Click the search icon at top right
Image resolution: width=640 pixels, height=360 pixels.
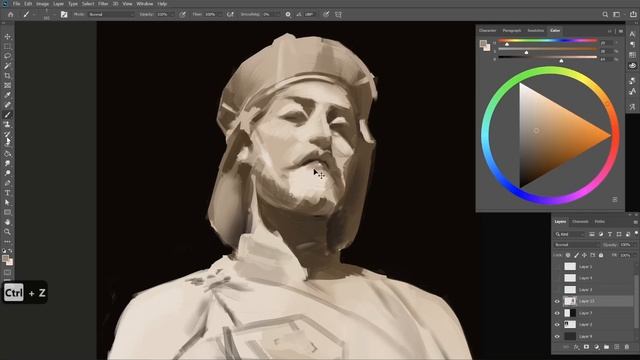[605, 14]
